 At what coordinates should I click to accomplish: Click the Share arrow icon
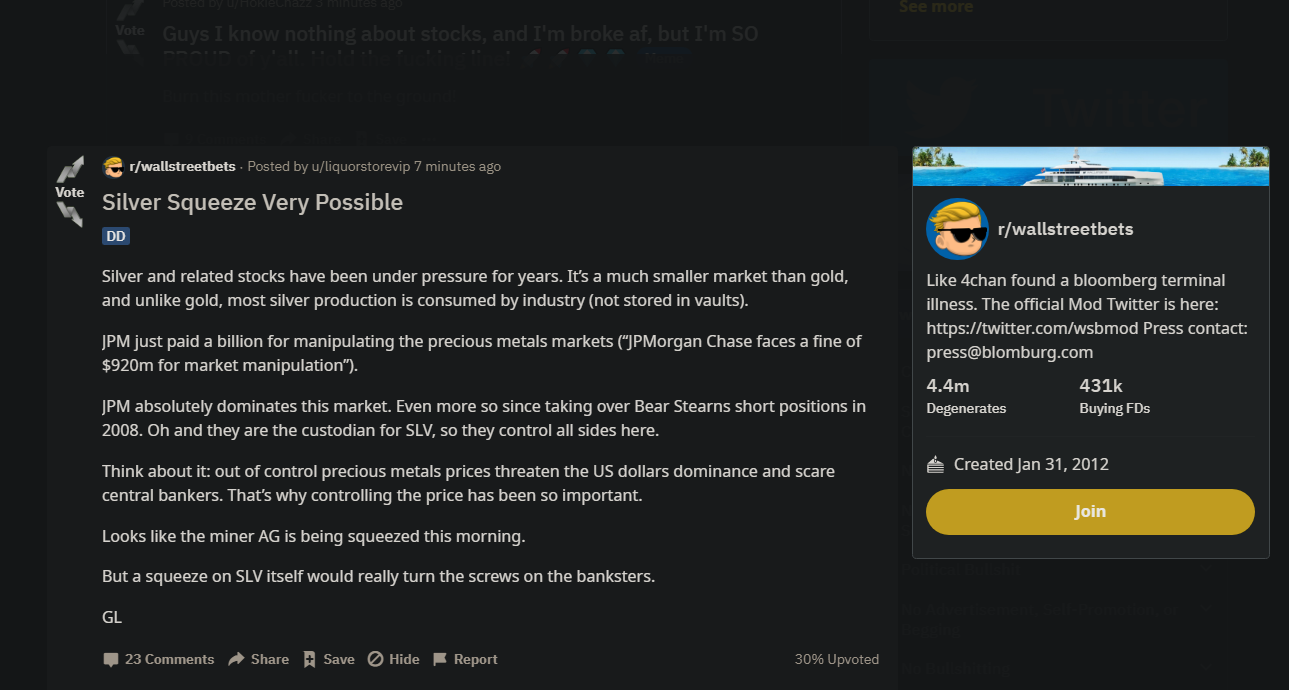[x=236, y=660]
